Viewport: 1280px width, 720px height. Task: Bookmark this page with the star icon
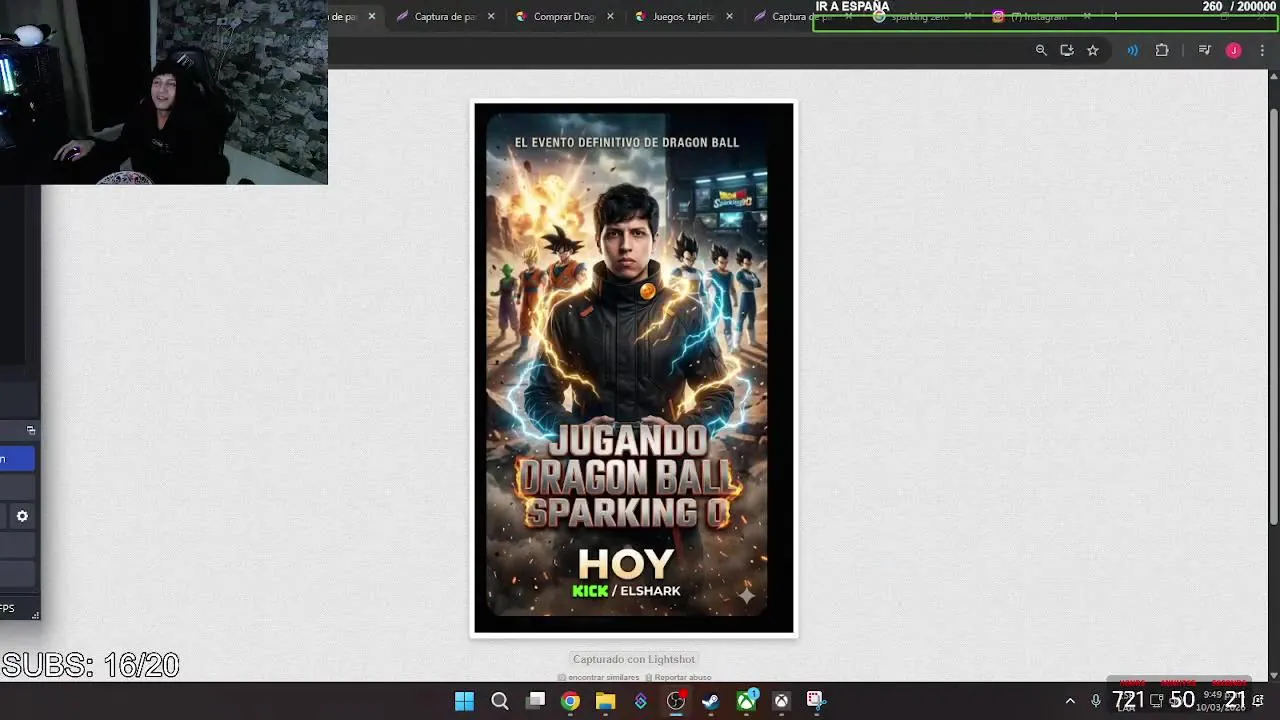pyautogui.click(x=1093, y=50)
